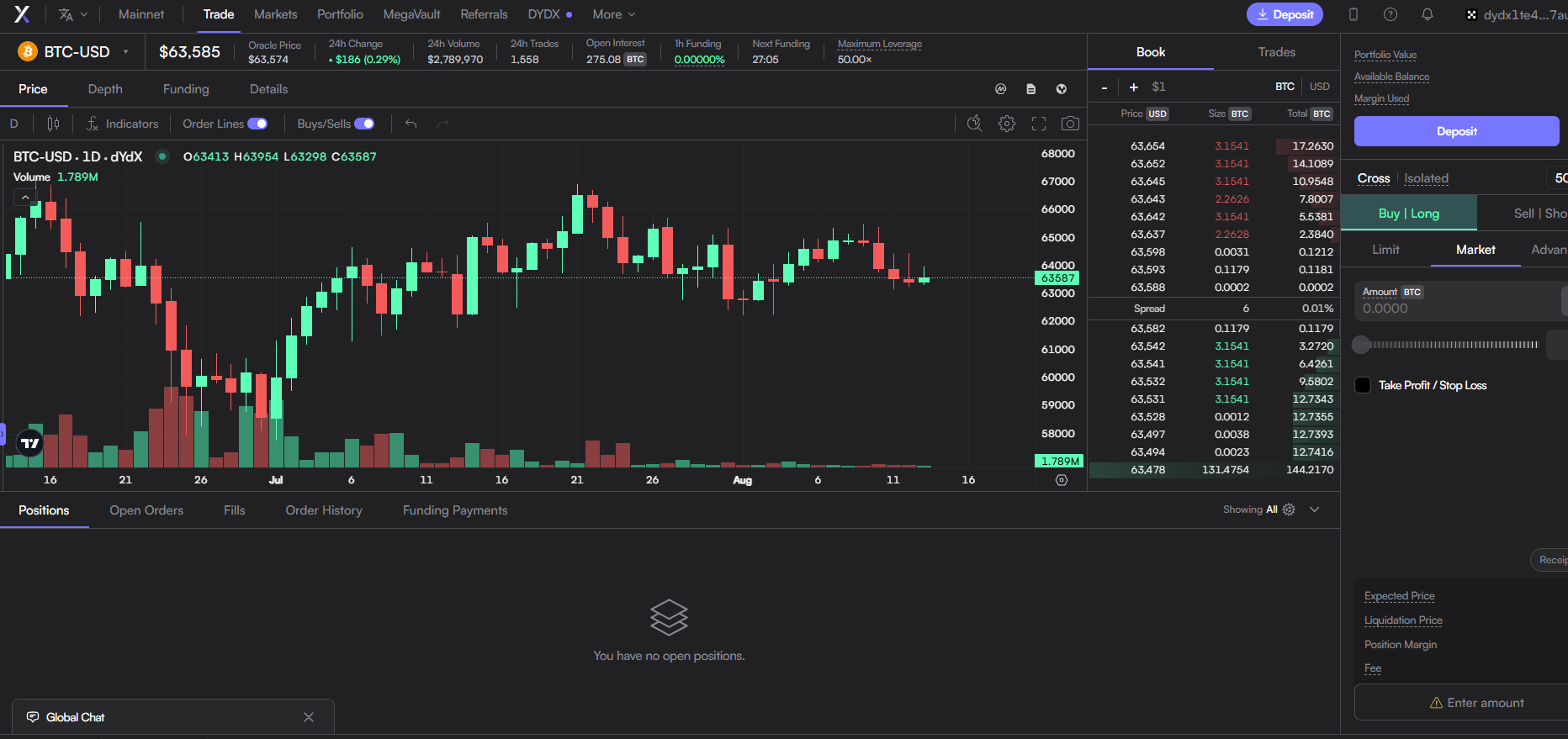1568x739 pixels.
Task: Open the chart quick search icon
Action: pos(975,124)
